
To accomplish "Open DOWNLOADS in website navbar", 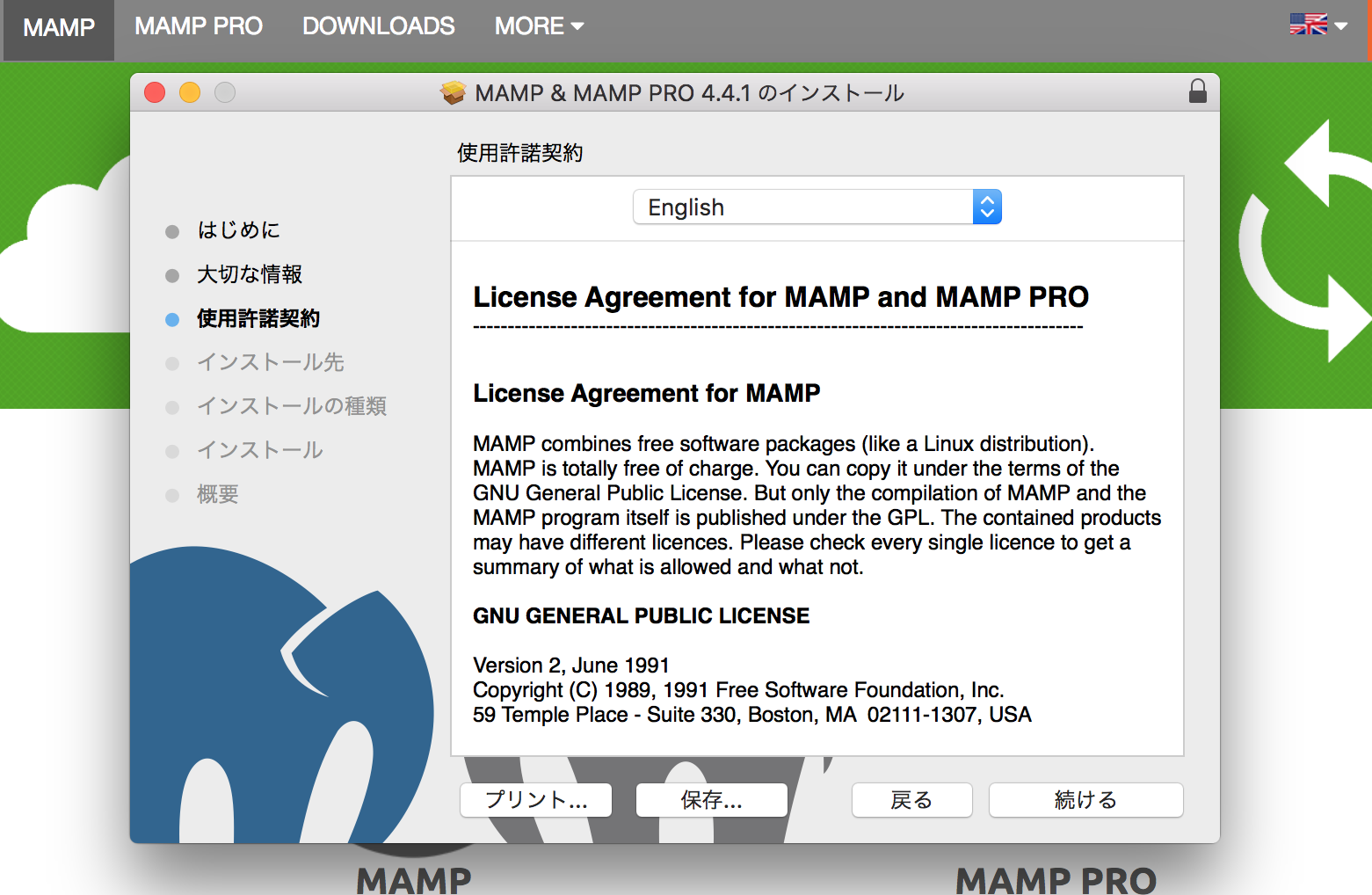I will (379, 26).
